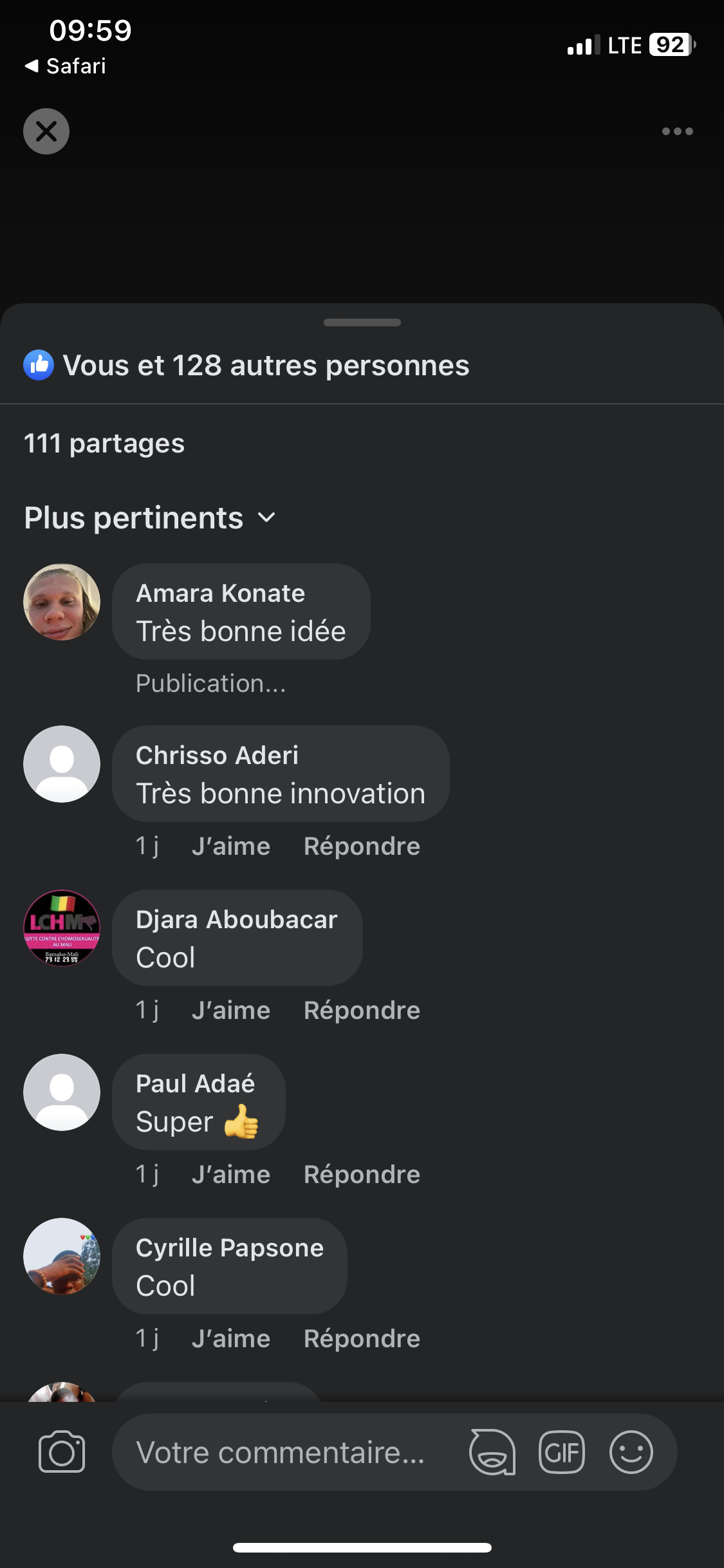The width and height of the screenshot is (724, 1568).
Task: Tap Répondre under Chrisso Aderi's comment
Action: [362, 846]
